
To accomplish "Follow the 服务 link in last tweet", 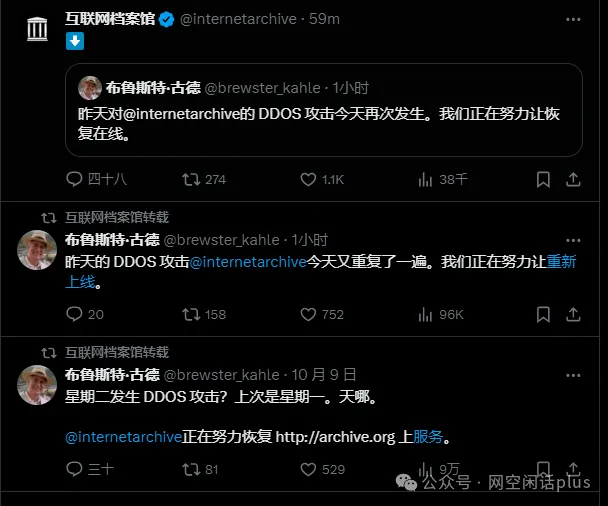I will [x=428, y=437].
